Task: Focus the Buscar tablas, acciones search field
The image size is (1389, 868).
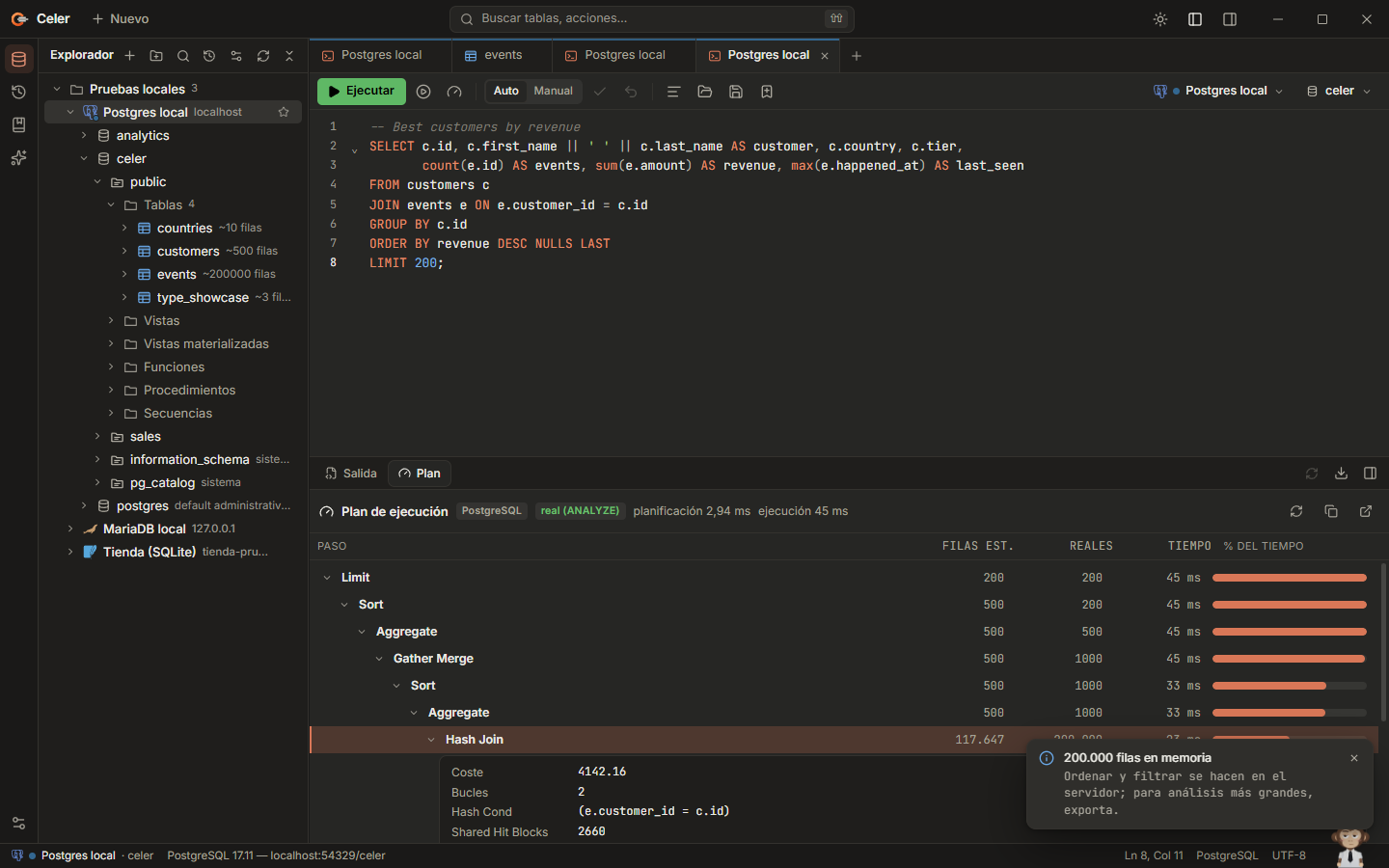Action: pos(652,19)
